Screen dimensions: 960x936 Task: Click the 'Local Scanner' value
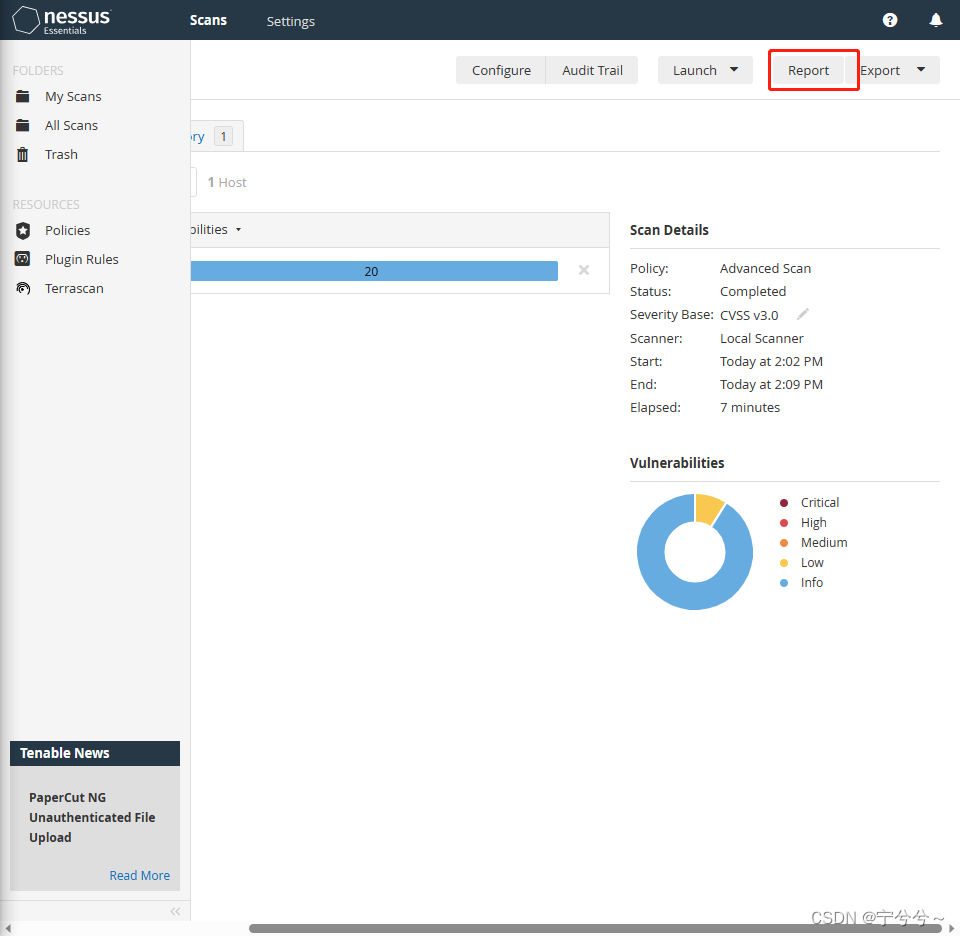coord(762,339)
